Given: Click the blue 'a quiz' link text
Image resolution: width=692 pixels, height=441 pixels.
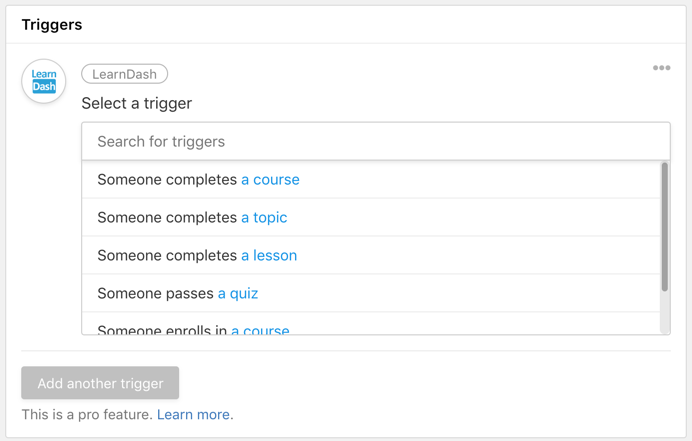Looking at the screenshot, I should coord(238,294).
